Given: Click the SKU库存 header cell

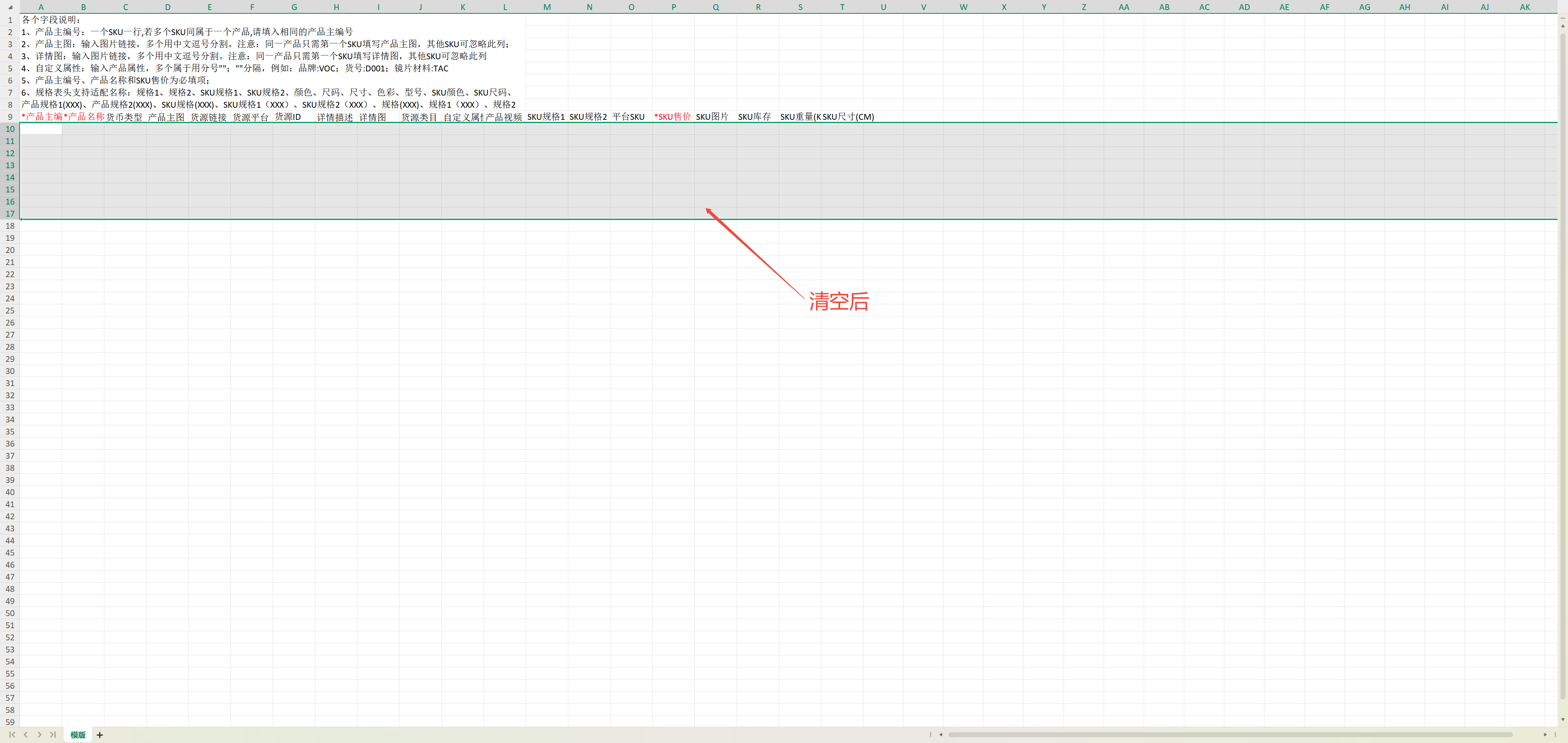Looking at the screenshot, I should pyautogui.click(x=758, y=117).
